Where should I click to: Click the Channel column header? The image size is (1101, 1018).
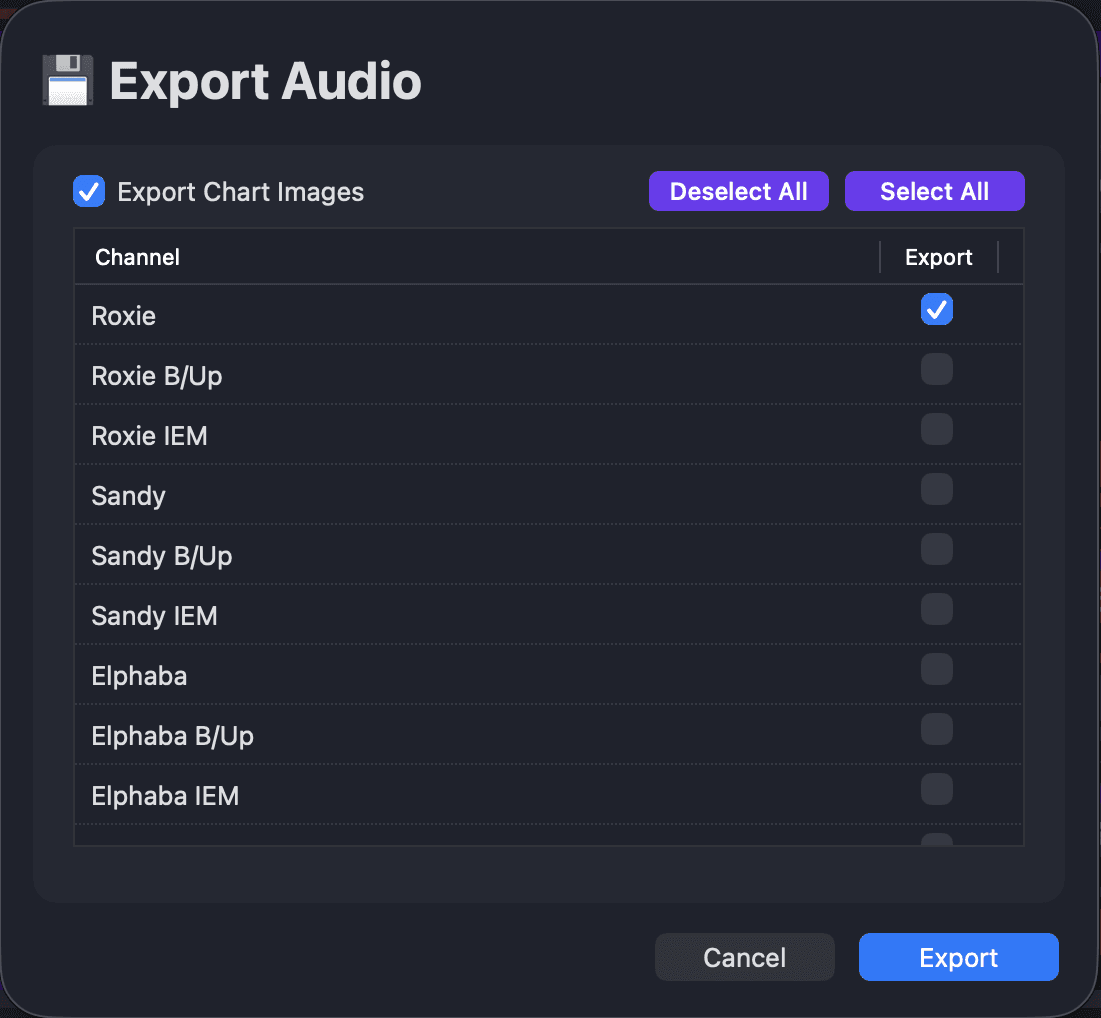tap(138, 257)
